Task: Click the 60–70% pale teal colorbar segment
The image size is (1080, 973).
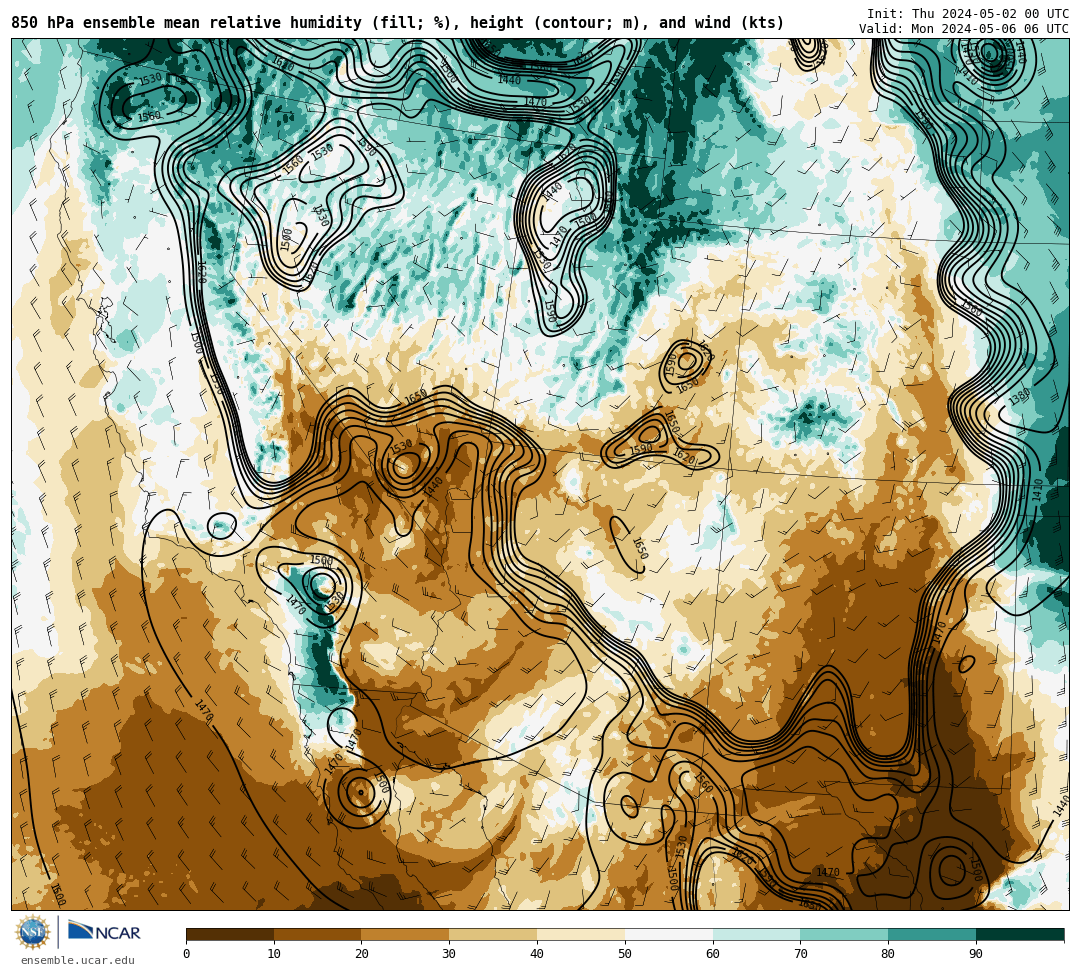Action: point(757,934)
